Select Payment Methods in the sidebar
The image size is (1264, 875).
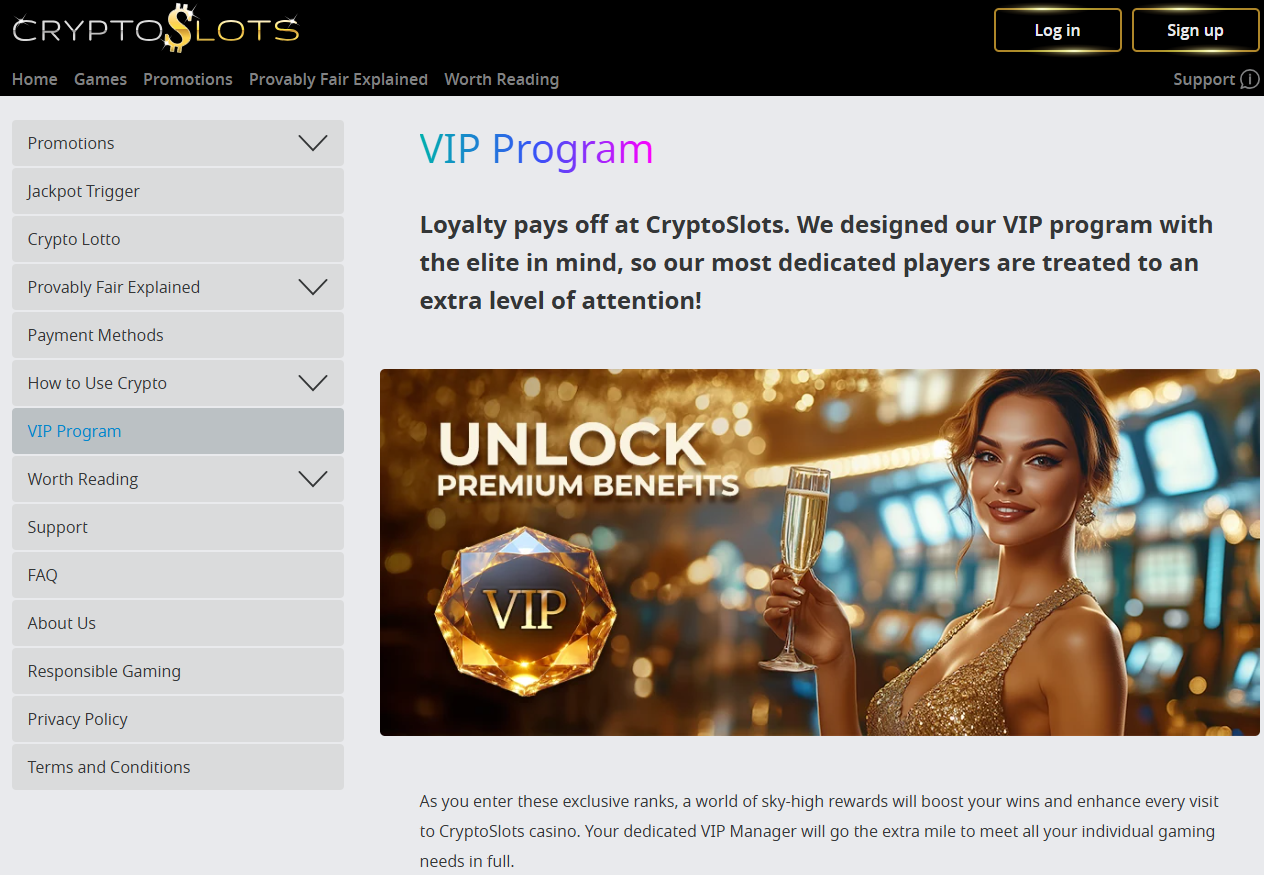96,335
